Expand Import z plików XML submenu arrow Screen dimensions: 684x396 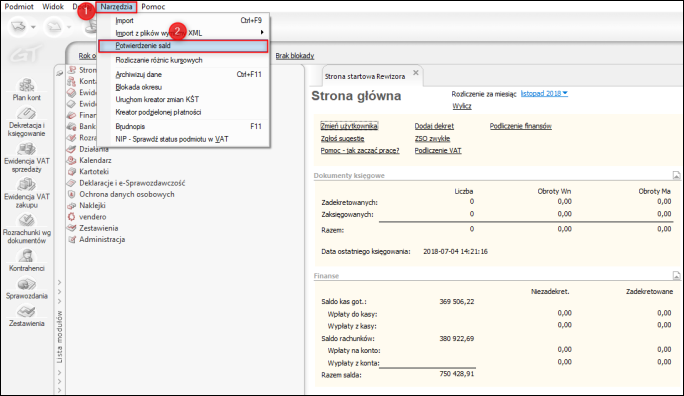[x=262, y=32]
